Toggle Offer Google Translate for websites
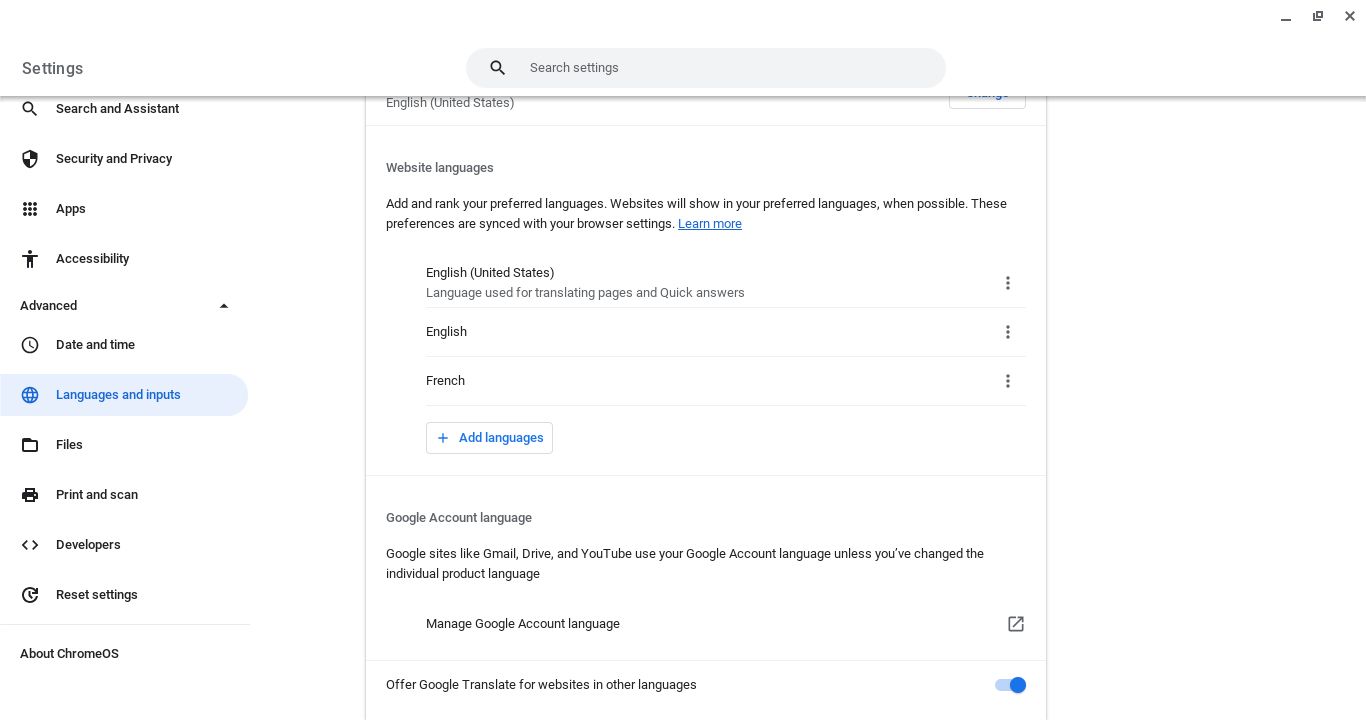 tap(1011, 685)
